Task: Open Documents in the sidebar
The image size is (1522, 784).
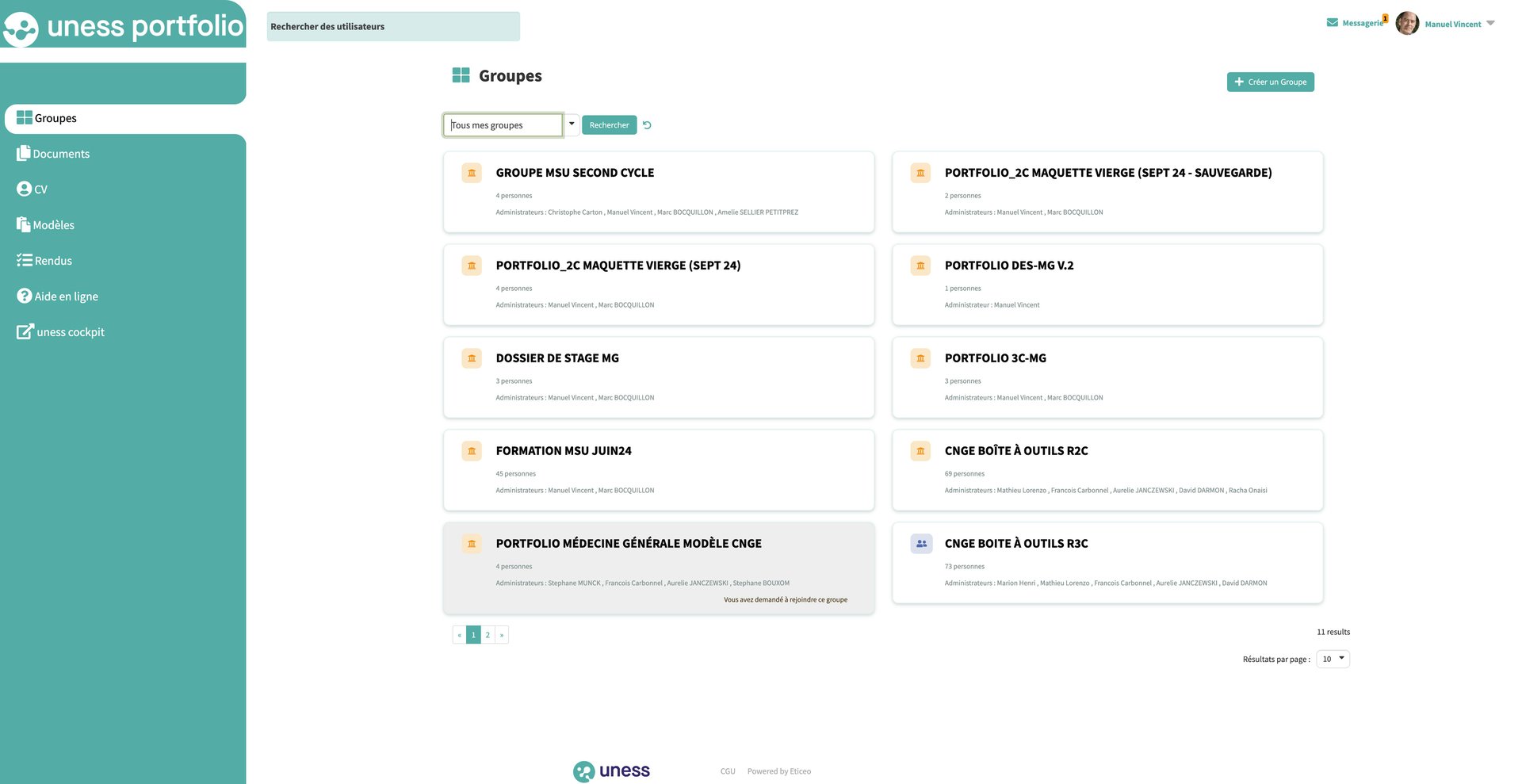Action: click(x=53, y=154)
